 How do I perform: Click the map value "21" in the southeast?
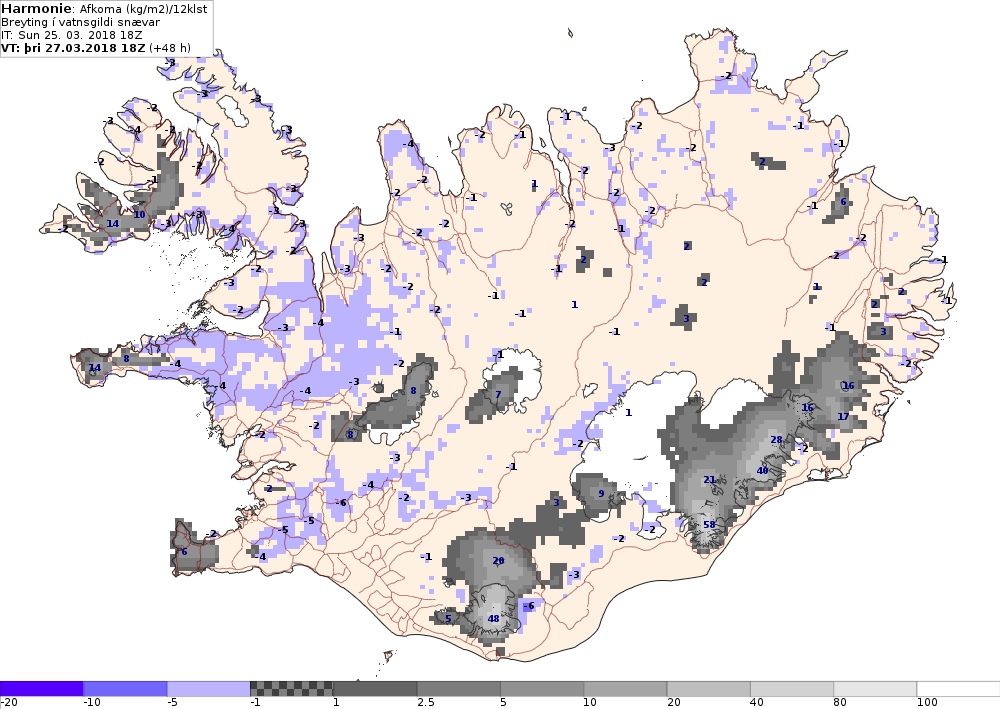coord(709,479)
